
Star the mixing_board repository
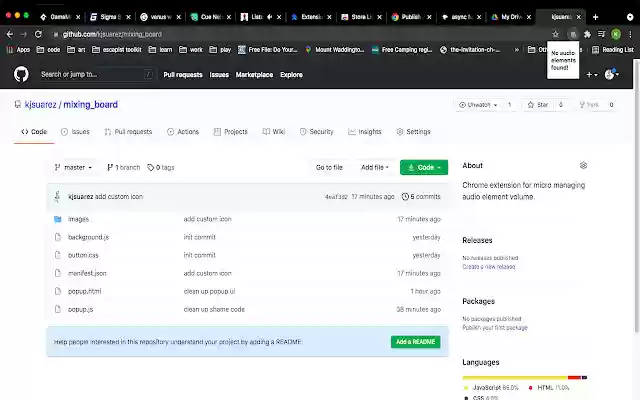(538, 104)
